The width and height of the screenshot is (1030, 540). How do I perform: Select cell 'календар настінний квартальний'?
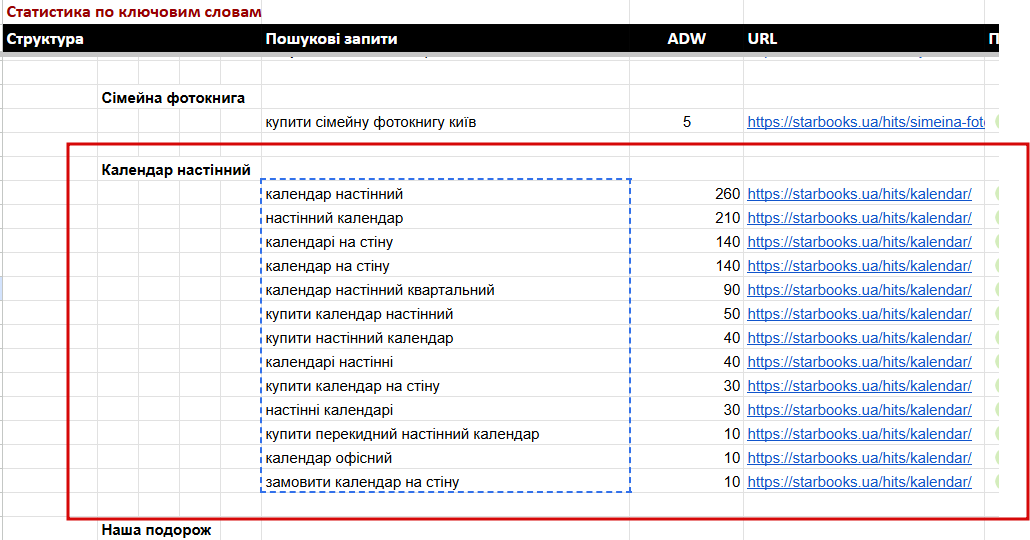coord(380,290)
